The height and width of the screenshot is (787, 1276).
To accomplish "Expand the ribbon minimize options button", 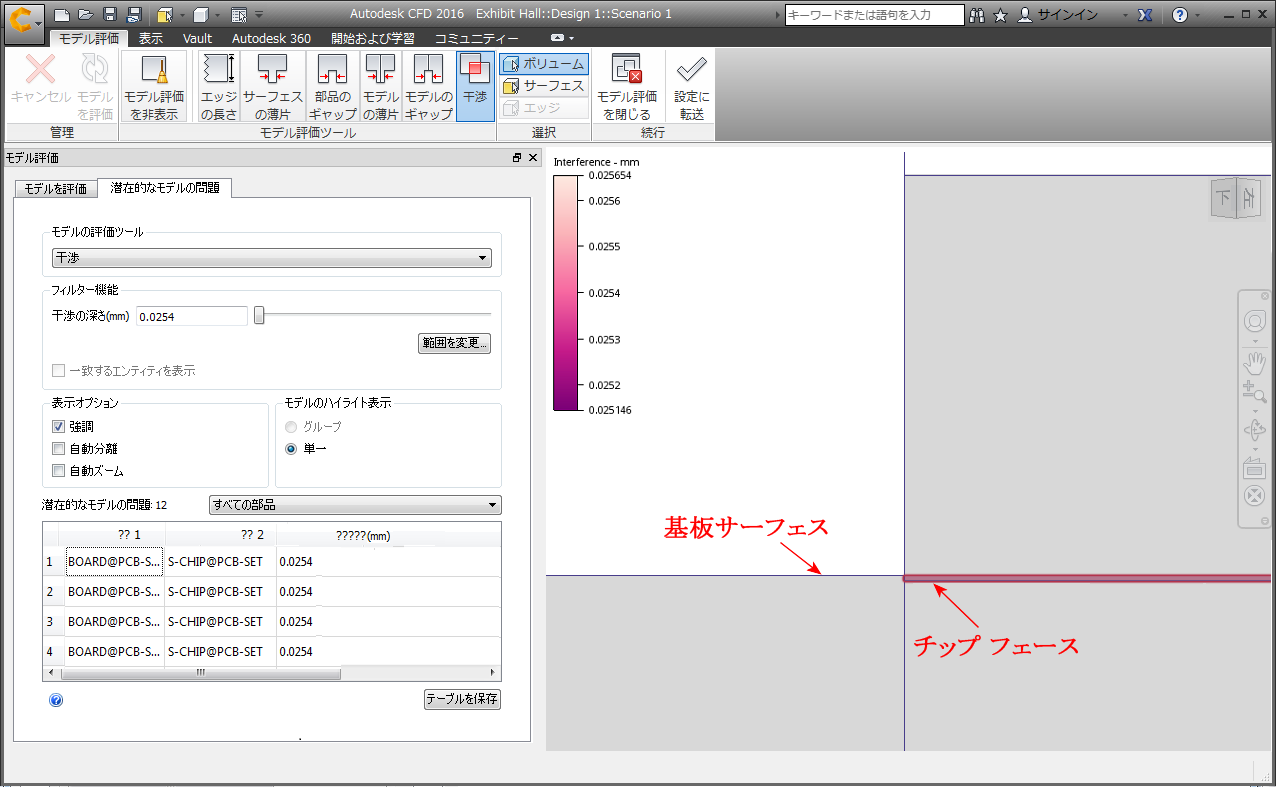I will click(557, 38).
